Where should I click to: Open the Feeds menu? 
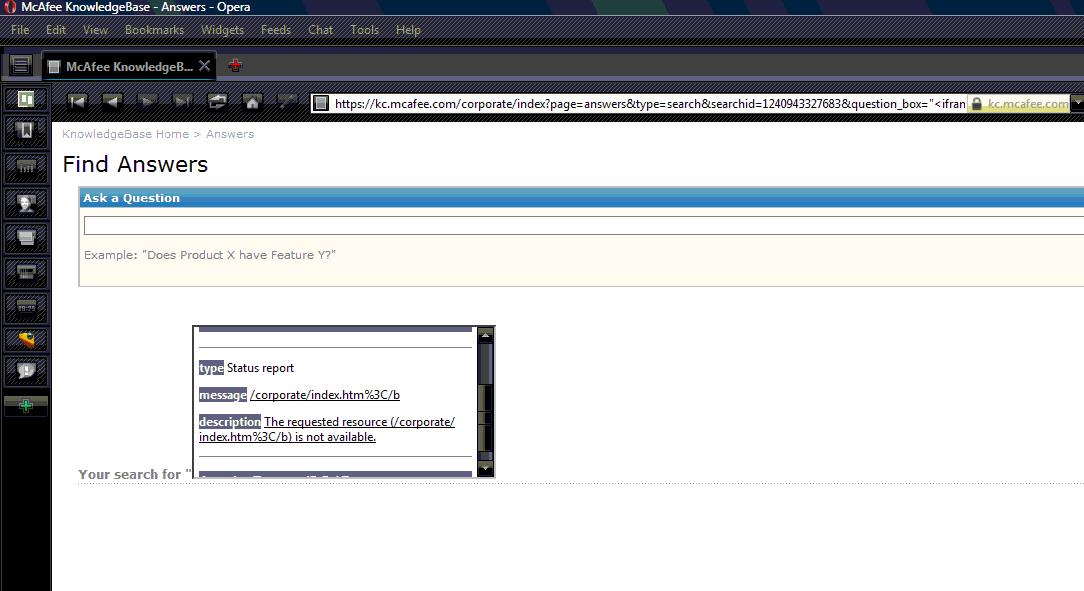[275, 30]
